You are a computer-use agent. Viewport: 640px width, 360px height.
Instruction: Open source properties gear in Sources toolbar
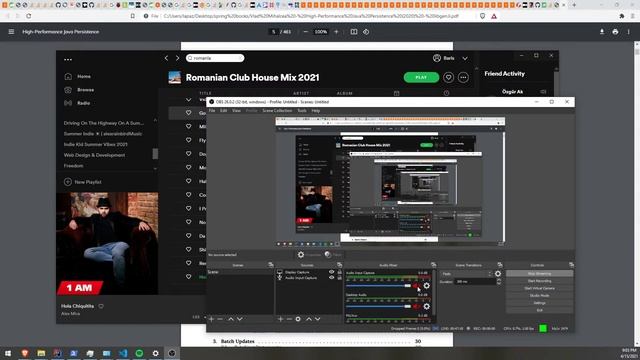point(298,319)
